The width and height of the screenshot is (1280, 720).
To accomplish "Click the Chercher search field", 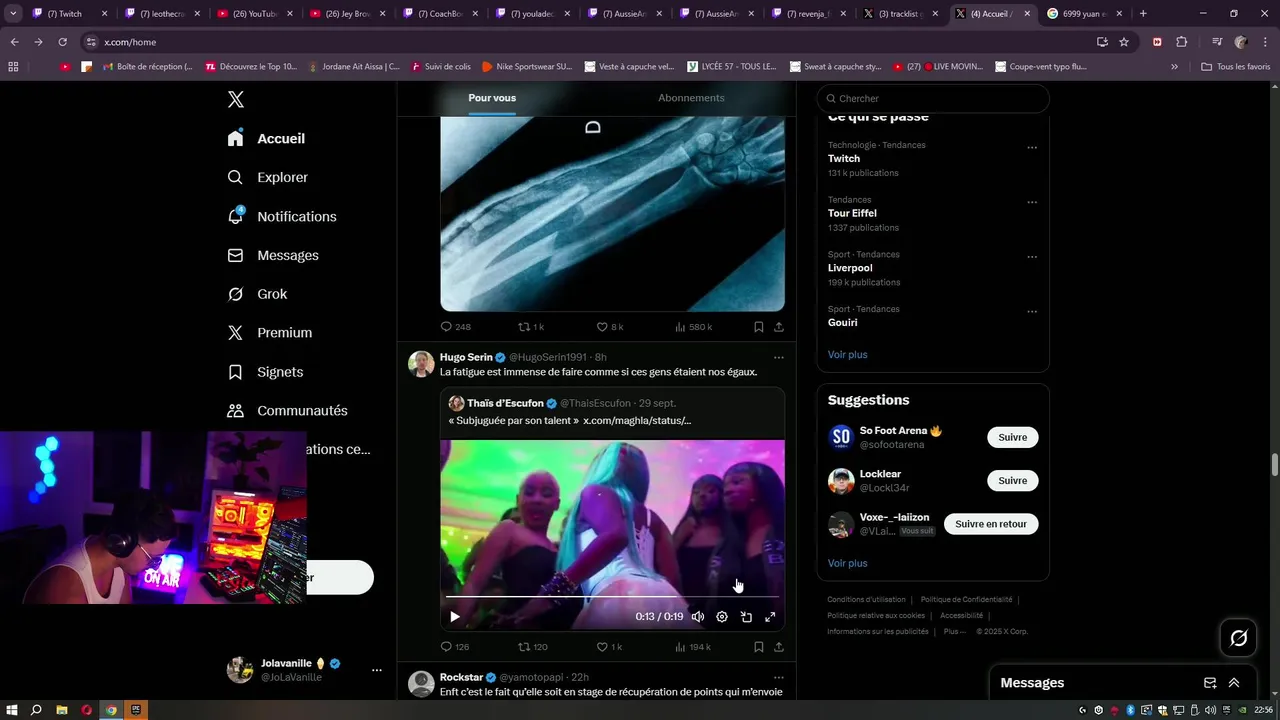I will click(x=932, y=98).
